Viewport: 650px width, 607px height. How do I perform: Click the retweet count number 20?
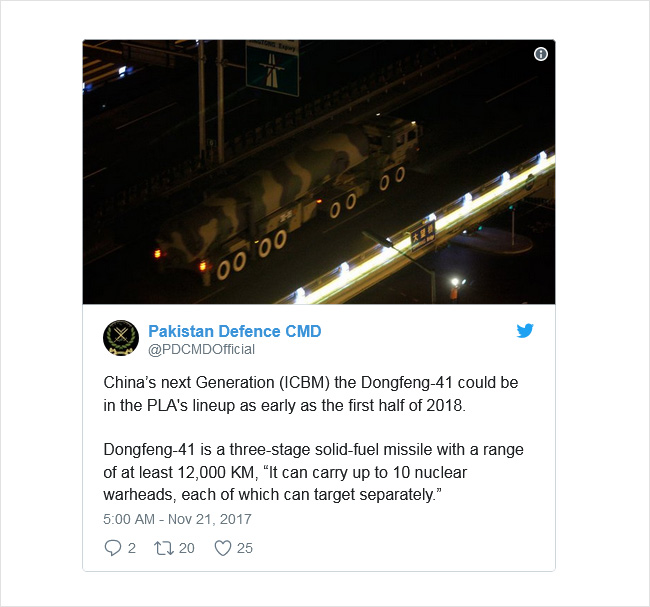point(187,548)
